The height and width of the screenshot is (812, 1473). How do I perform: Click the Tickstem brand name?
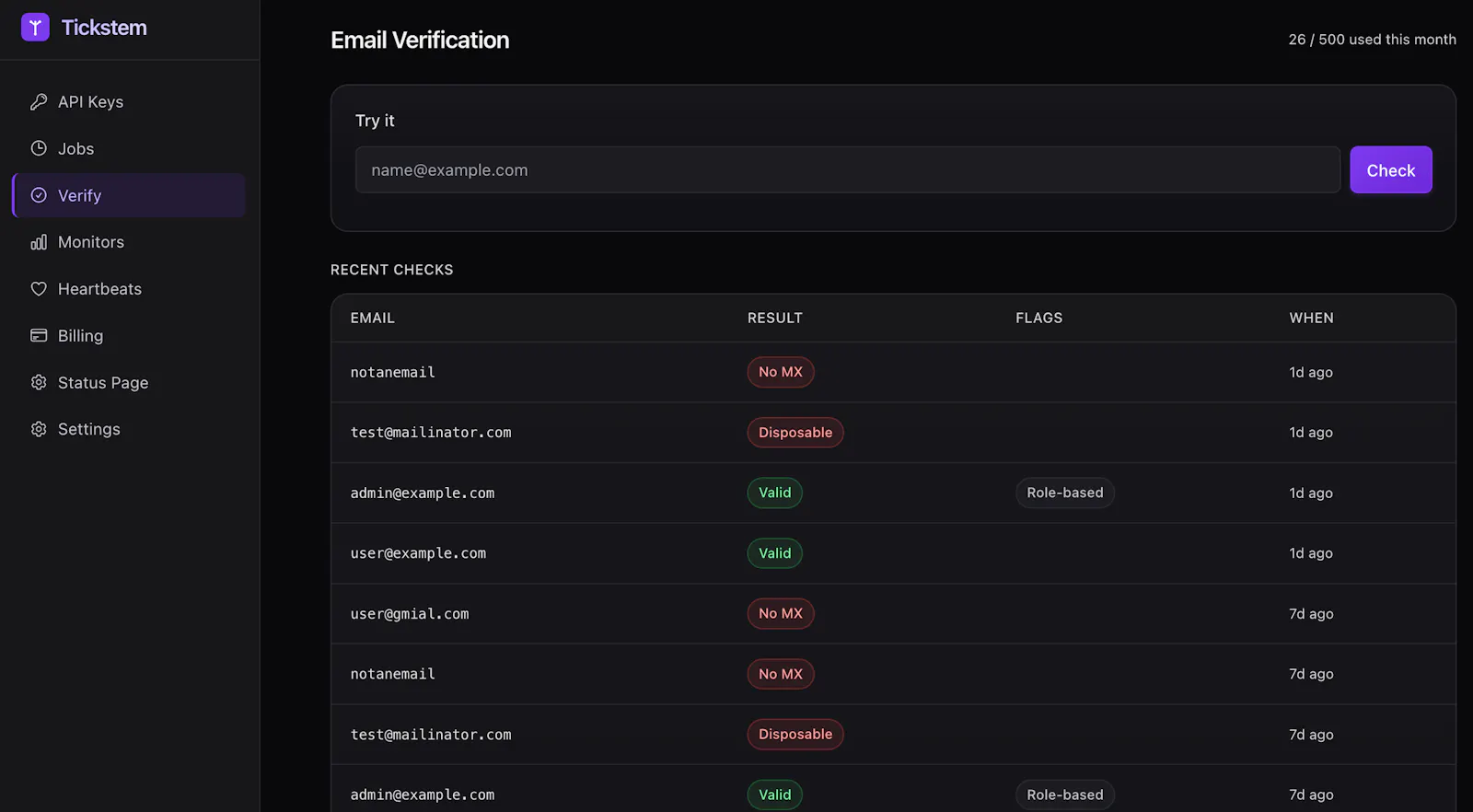pyautogui.click(x=104, y=28)
